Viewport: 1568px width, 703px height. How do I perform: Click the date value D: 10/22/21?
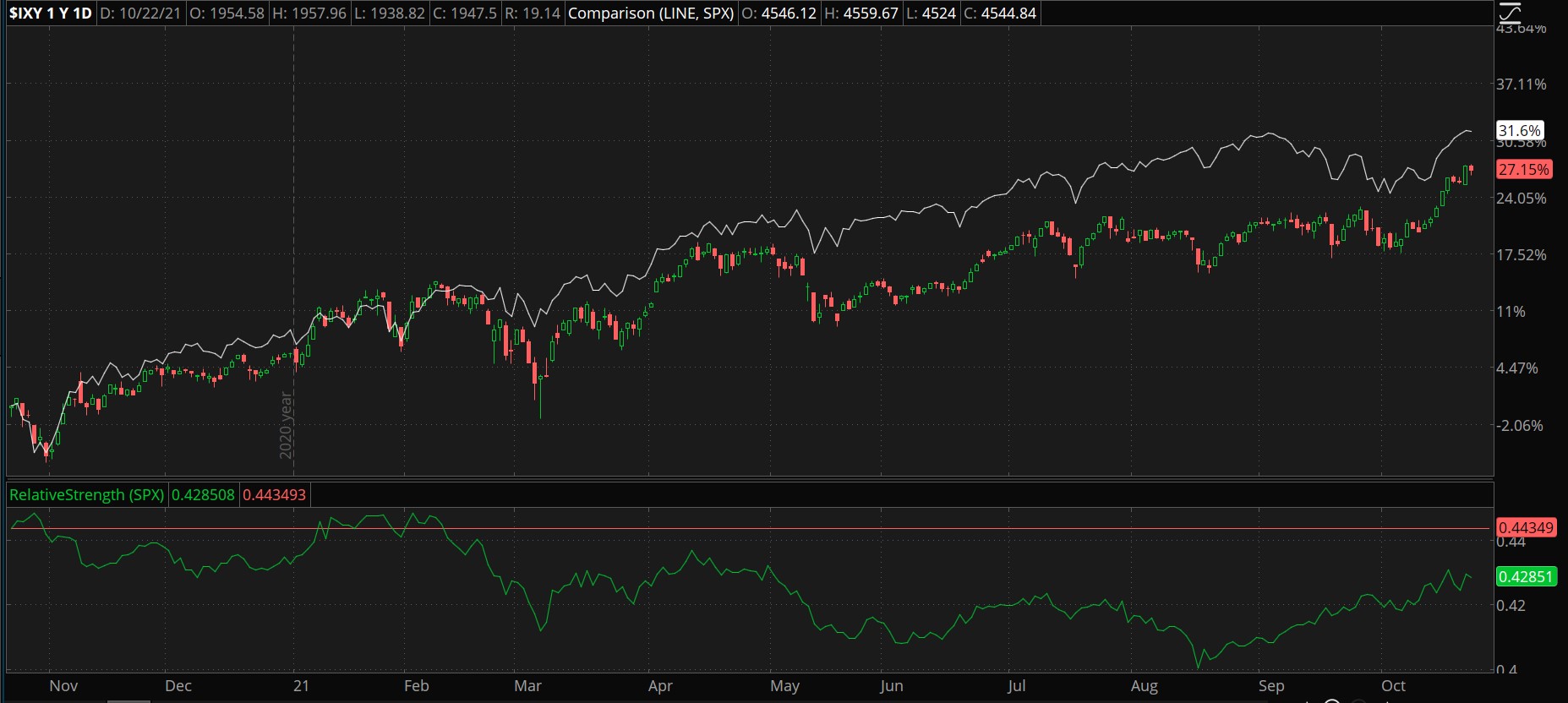[140, 14]
